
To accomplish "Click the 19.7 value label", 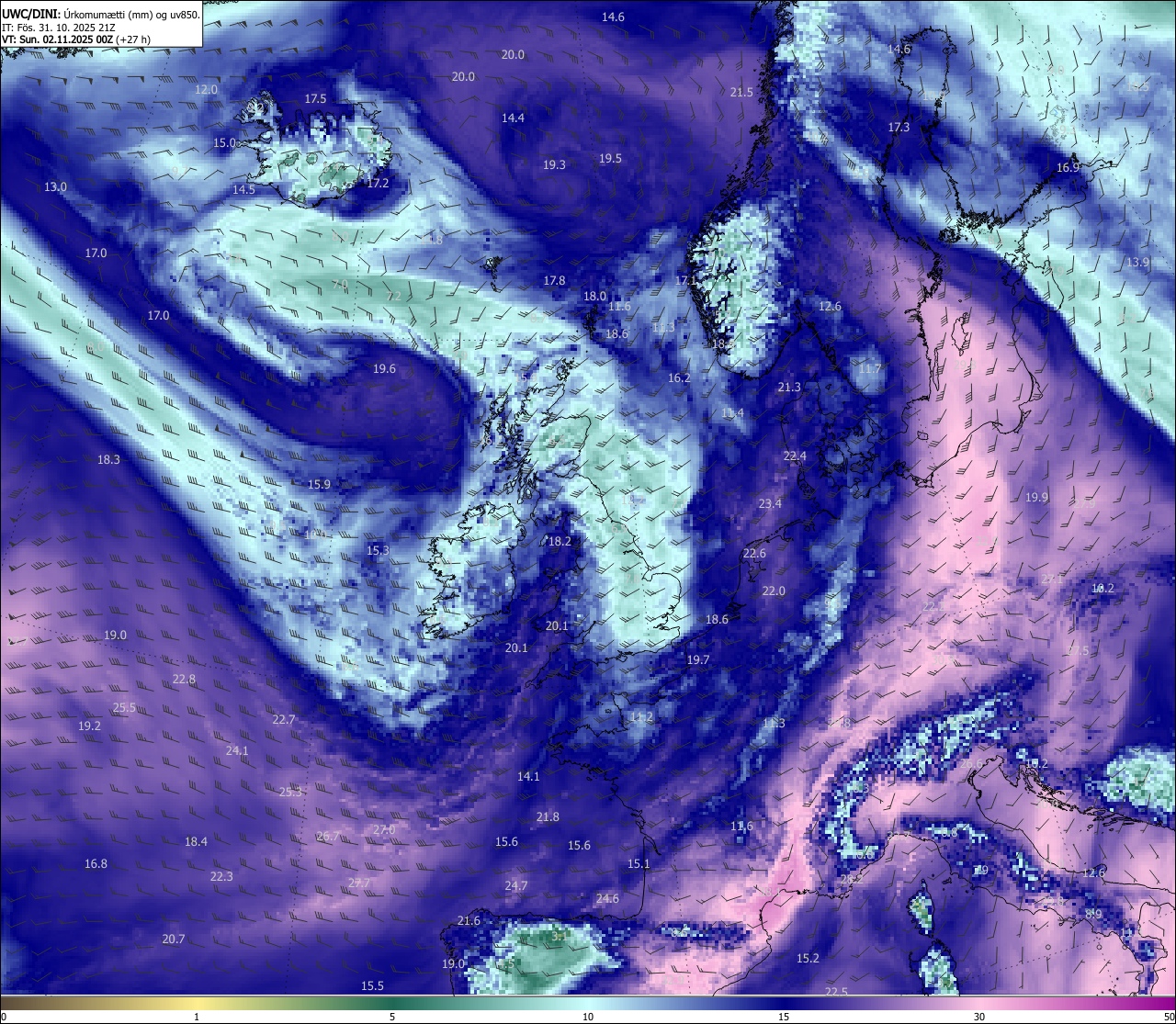I will [698, 660].
